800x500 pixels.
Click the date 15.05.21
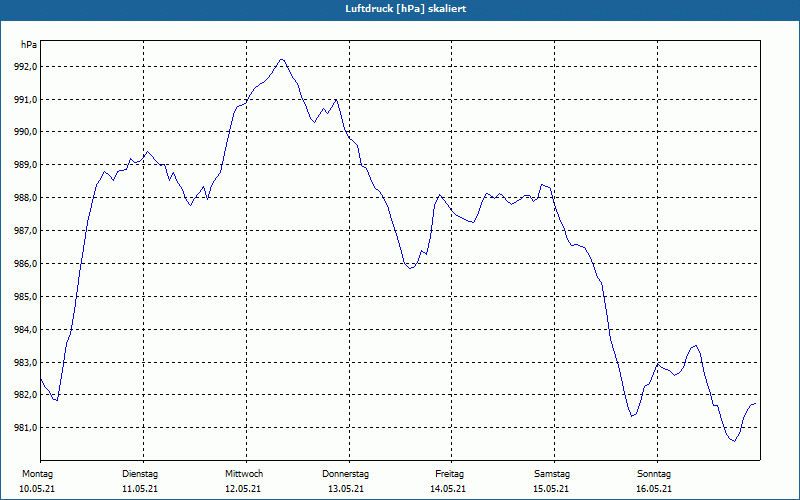coord(551,489)
